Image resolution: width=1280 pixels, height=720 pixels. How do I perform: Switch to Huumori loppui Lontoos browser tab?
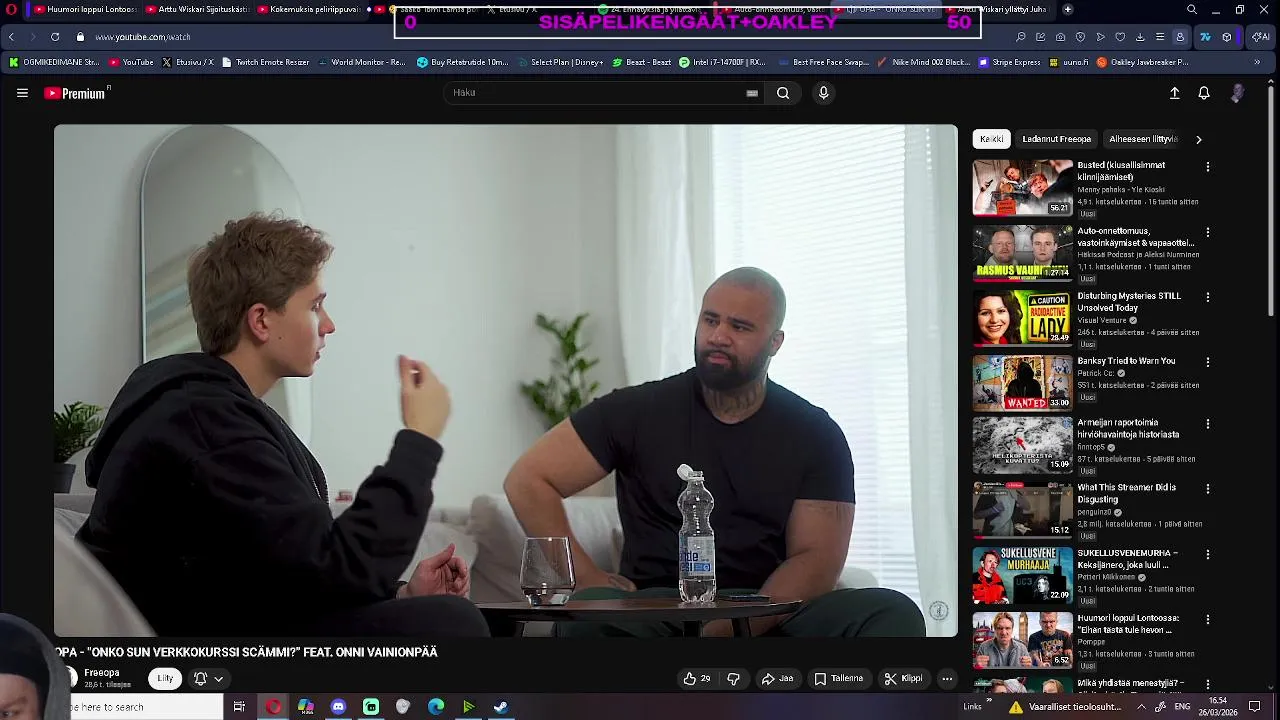[84, 9]
